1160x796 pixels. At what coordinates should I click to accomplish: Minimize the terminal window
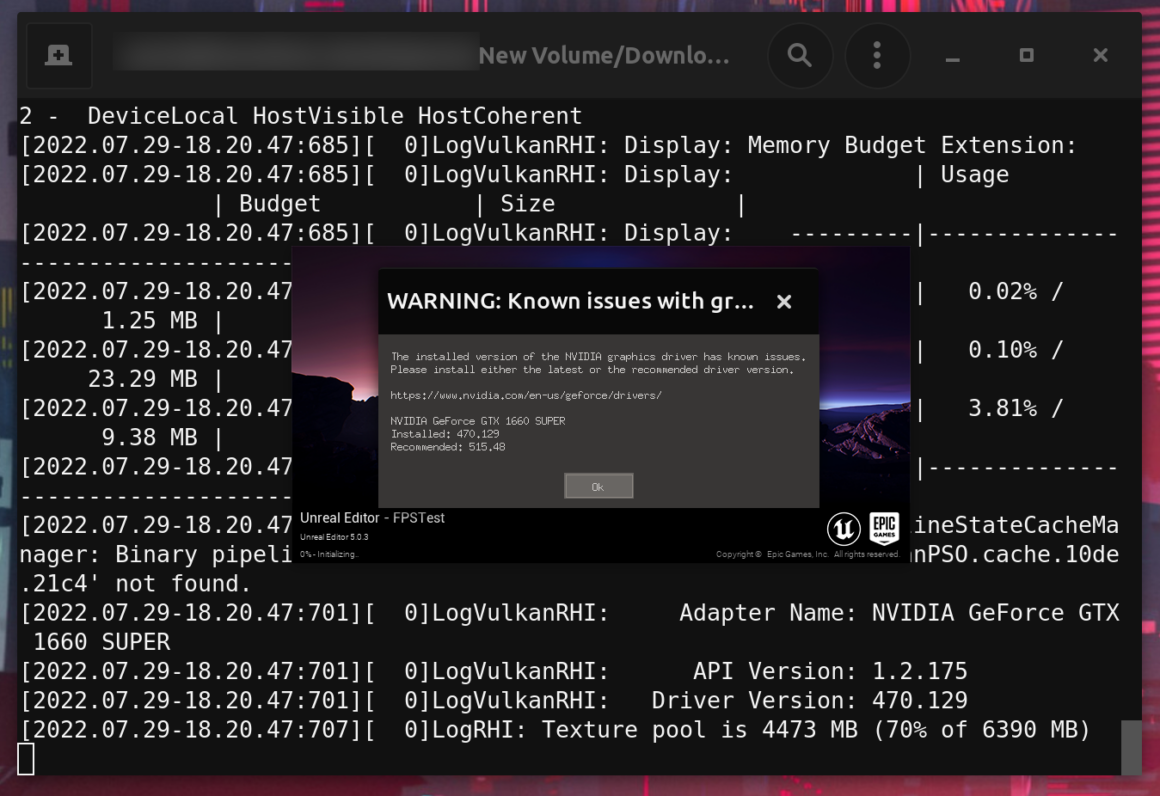[952, 56]
